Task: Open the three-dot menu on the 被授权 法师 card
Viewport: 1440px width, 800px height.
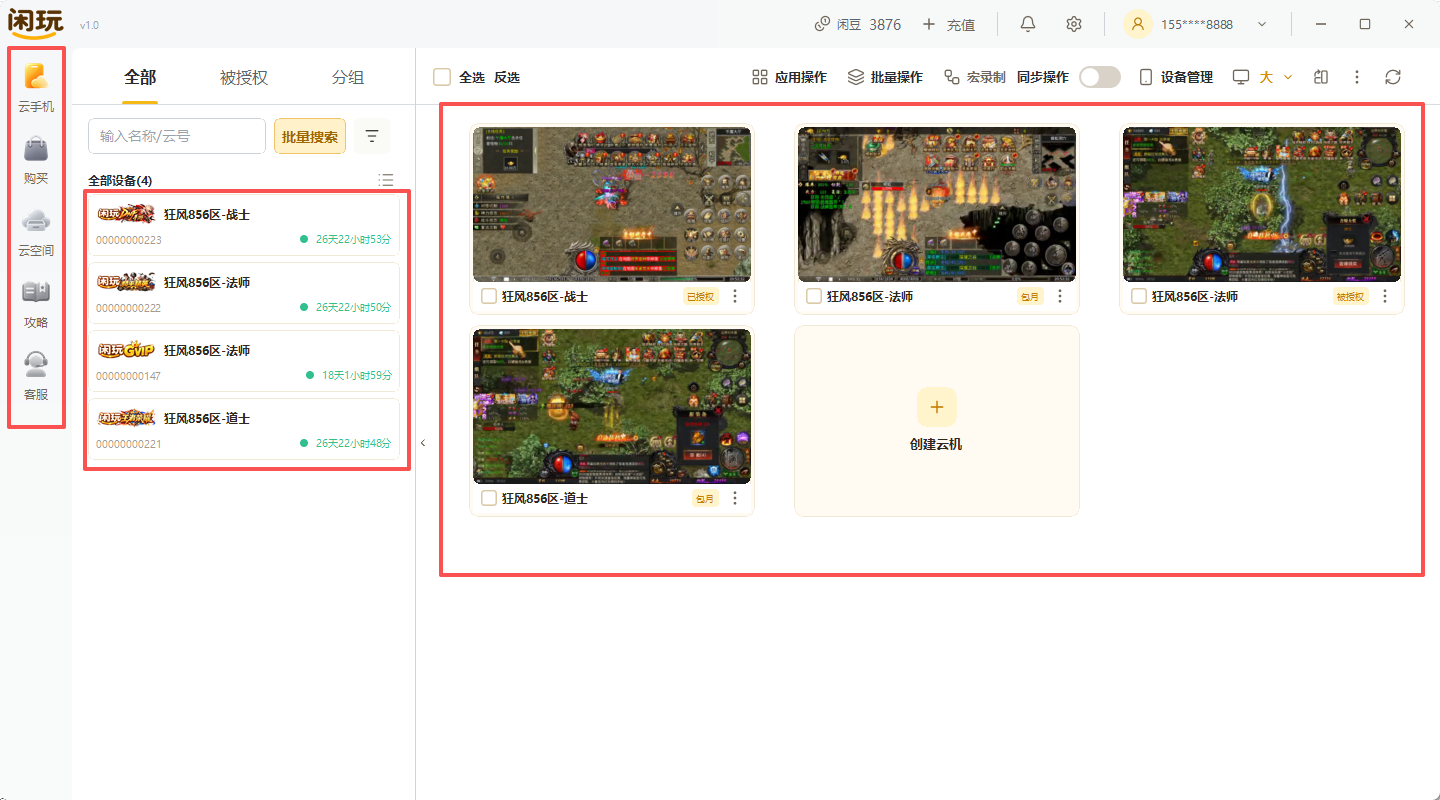Action: 1385,296
